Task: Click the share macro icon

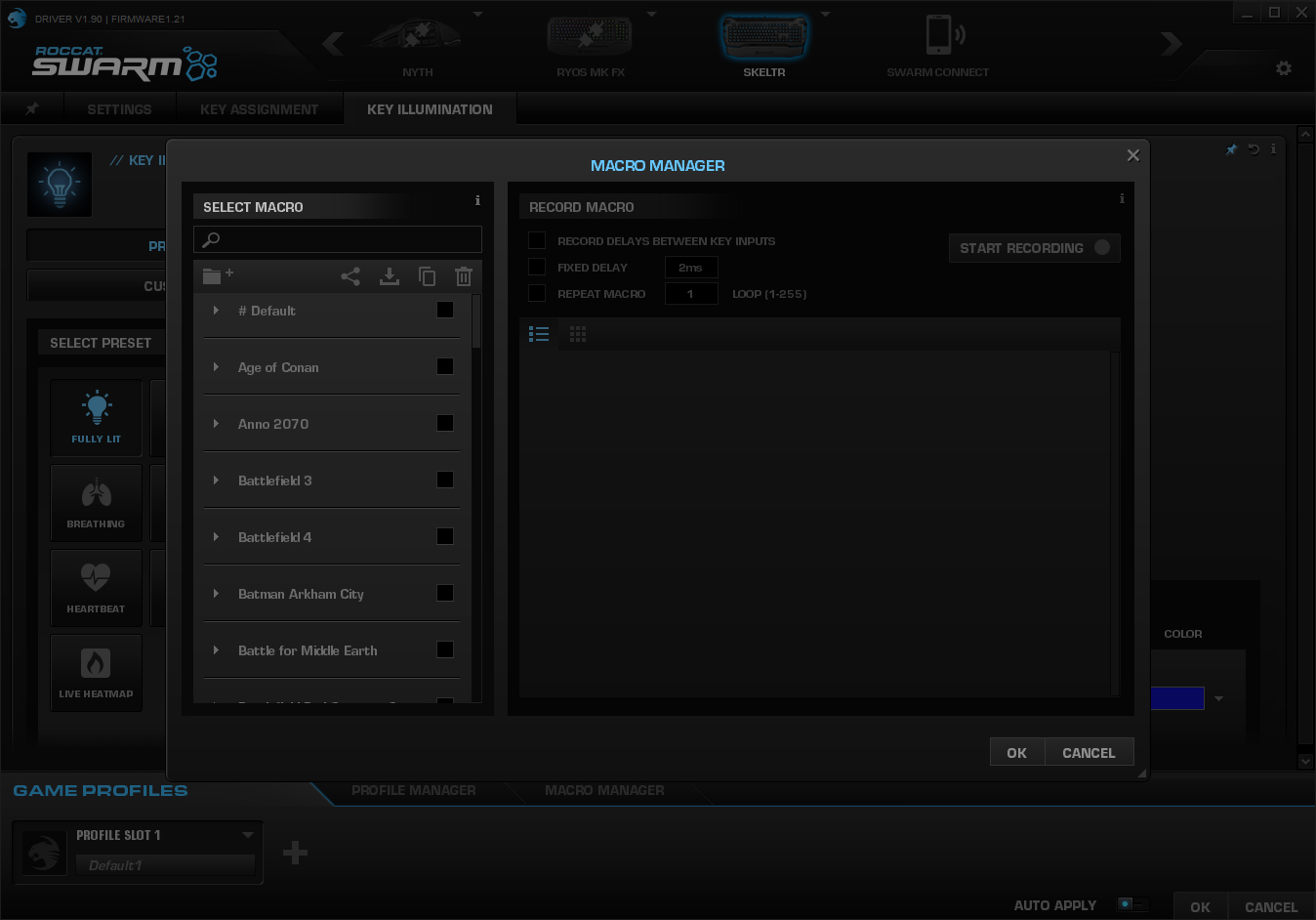Action: pos(350,276)
